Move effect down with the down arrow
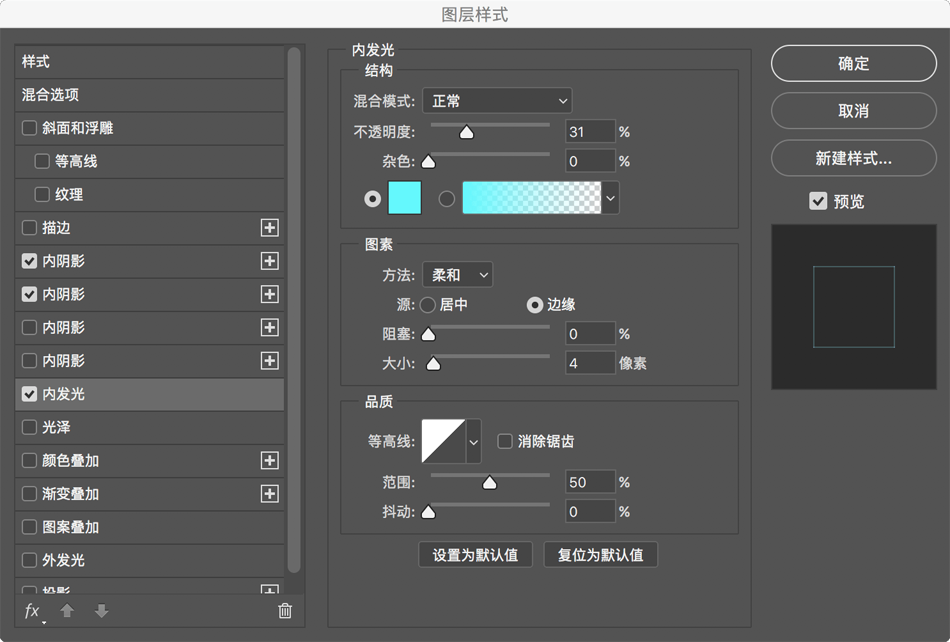This screenshot has width=950, height=642. click(x=102, y=611)
